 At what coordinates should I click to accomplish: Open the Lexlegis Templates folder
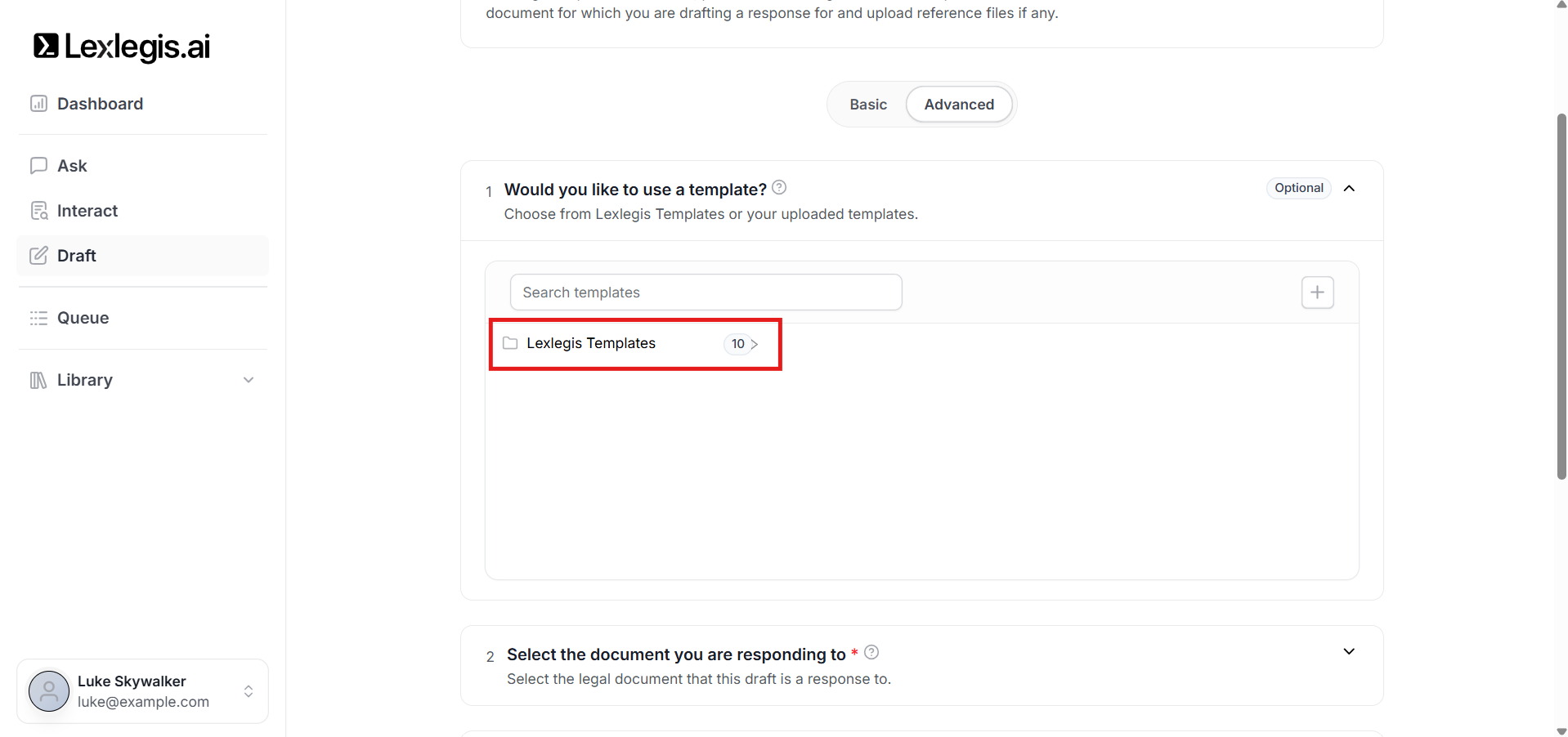591,343
